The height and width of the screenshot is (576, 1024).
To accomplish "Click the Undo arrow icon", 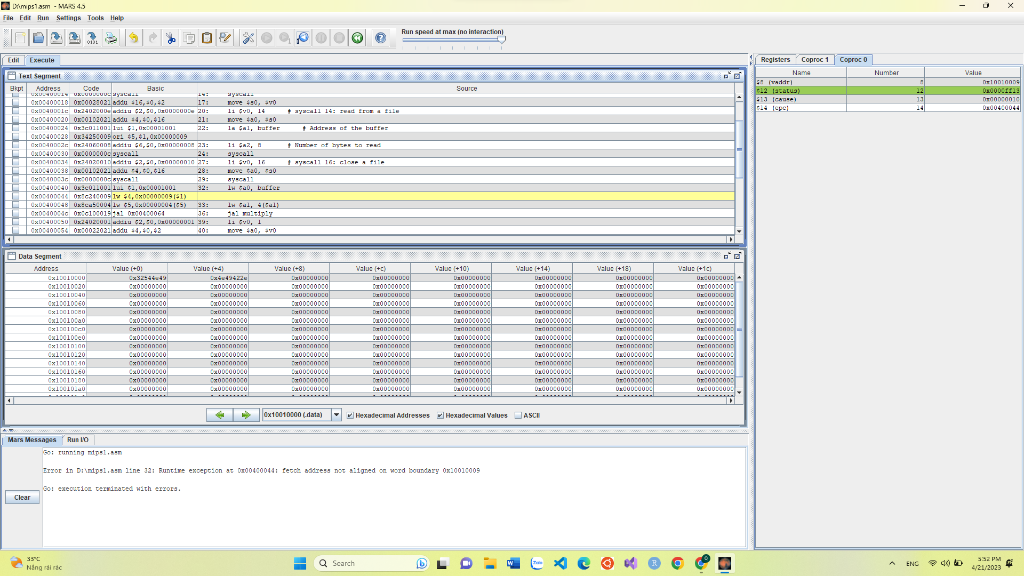I will 133,38.
